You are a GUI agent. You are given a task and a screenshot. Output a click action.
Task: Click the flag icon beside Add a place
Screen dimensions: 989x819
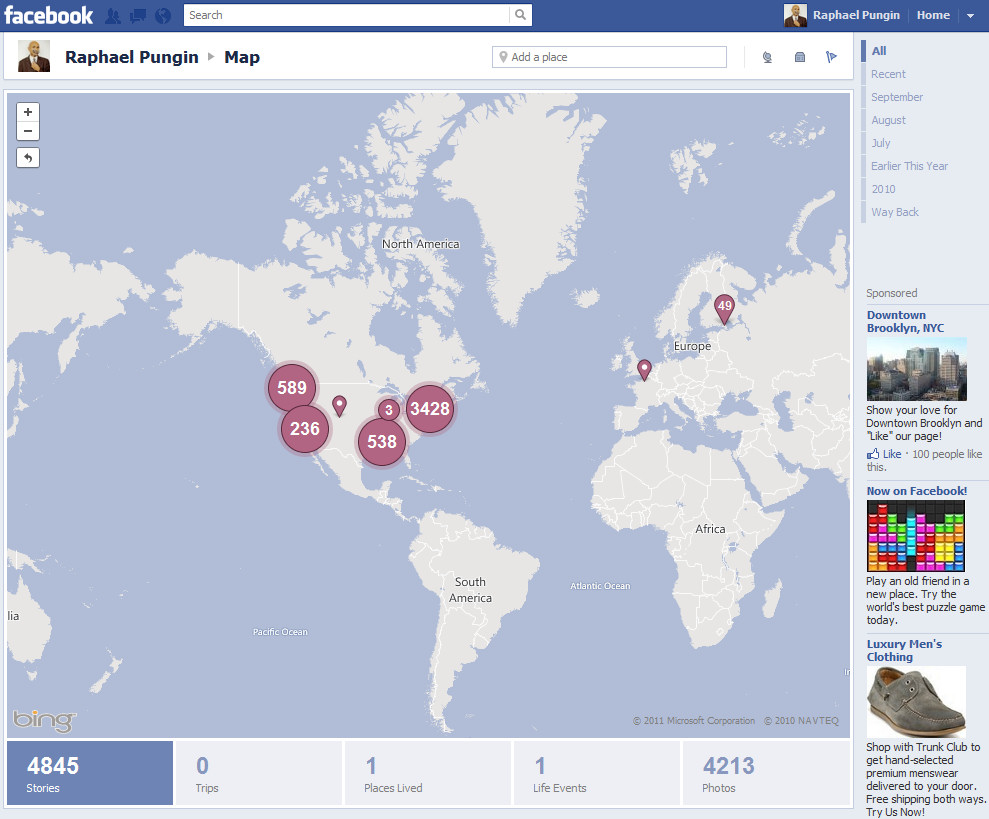coord(831,57)
